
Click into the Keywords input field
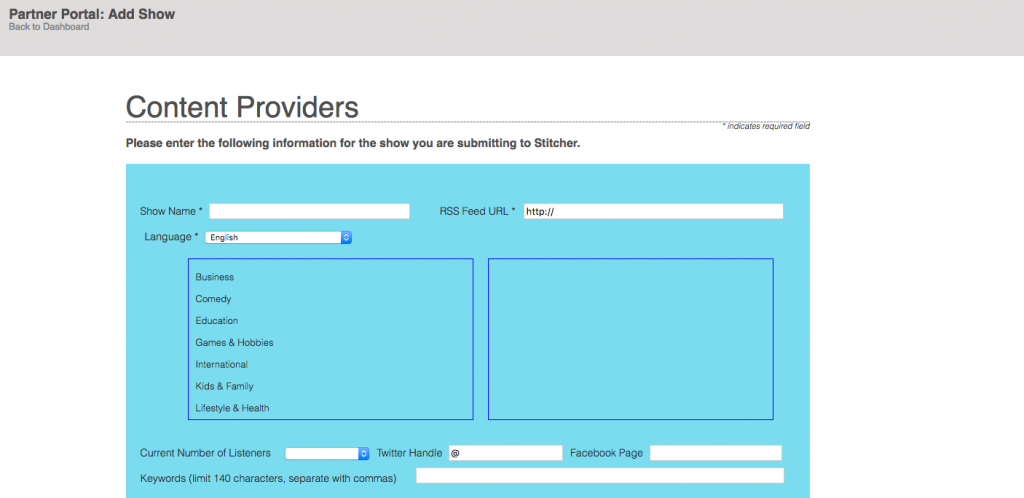pos(600,476)
